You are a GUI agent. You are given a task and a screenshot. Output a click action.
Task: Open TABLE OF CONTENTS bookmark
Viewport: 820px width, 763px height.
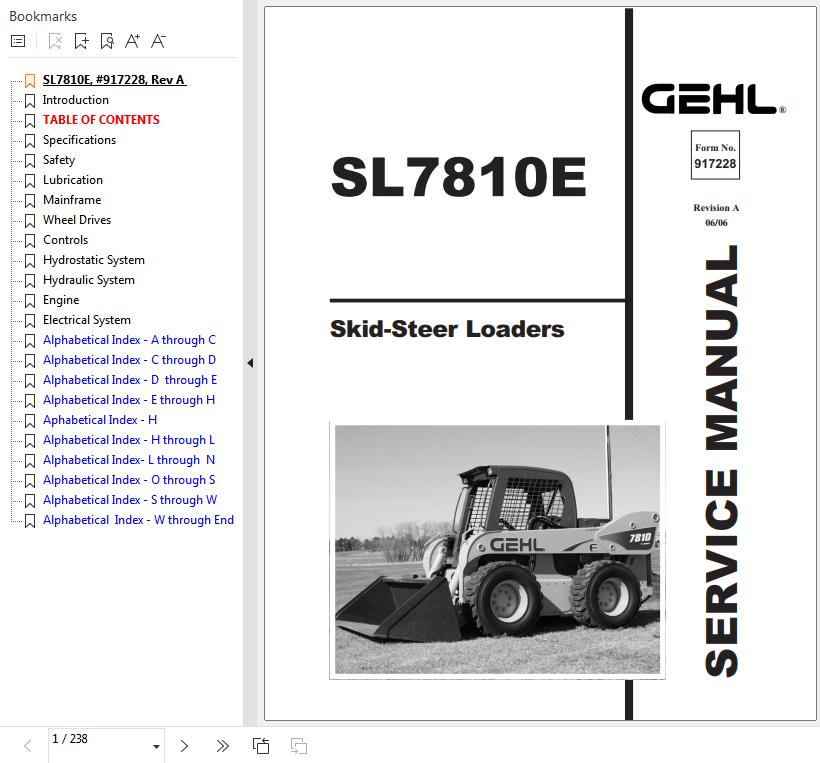pyautogui.click(x=101, y=120)
